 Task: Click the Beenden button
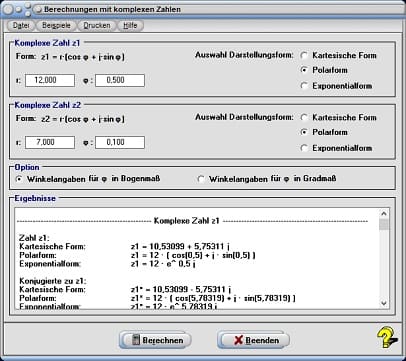pos(254,340)
